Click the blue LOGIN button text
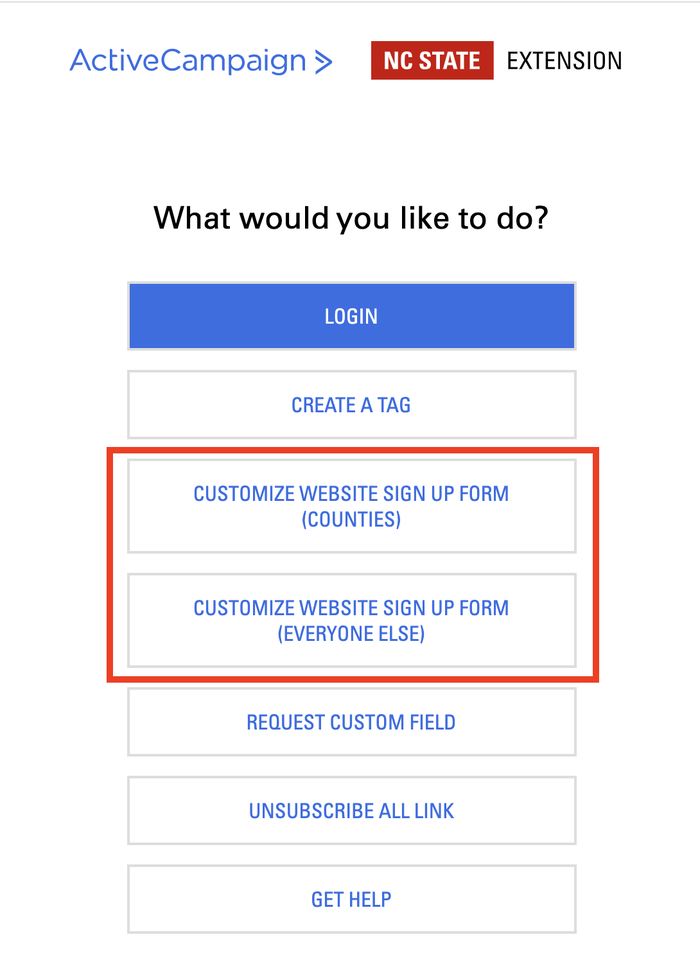Image resolution: width=700 pixels, height=980 pixels. 351,315
